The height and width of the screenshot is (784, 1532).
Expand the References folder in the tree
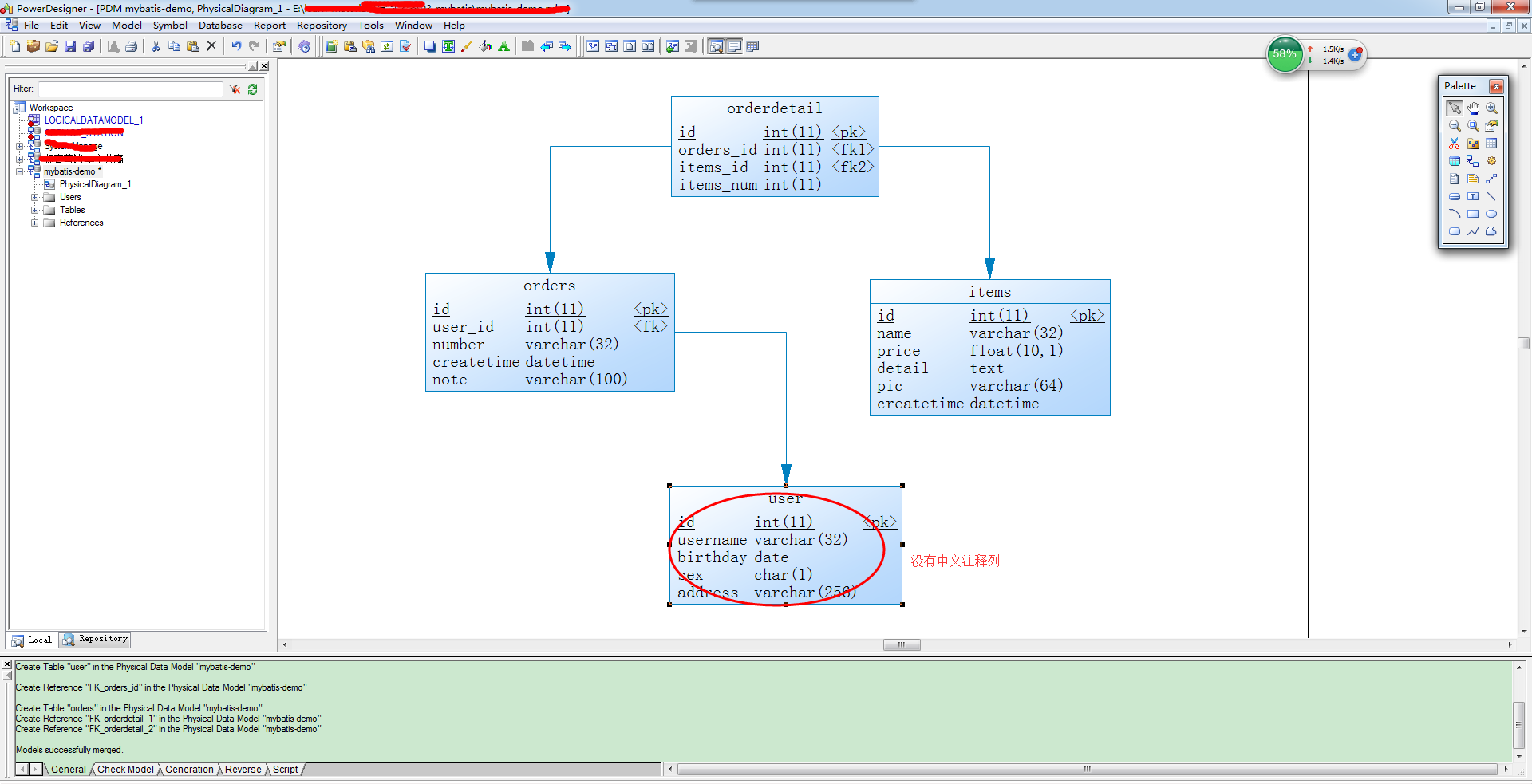pyautogui.click(x=34, y=223)
